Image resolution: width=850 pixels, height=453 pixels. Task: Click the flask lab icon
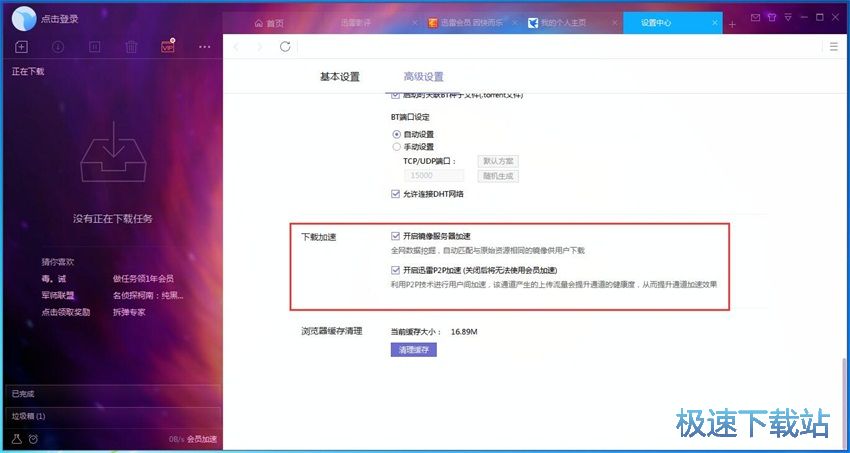coord(17,439)
